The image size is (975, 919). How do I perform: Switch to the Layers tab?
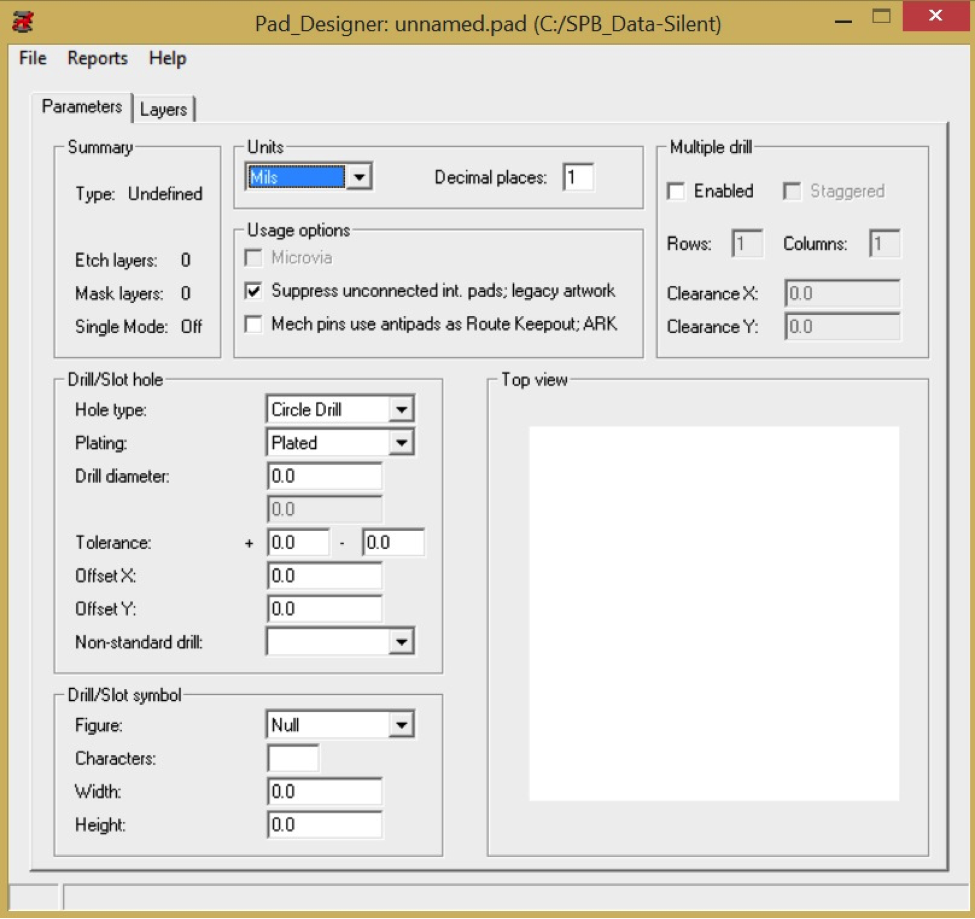coord(164,110)
